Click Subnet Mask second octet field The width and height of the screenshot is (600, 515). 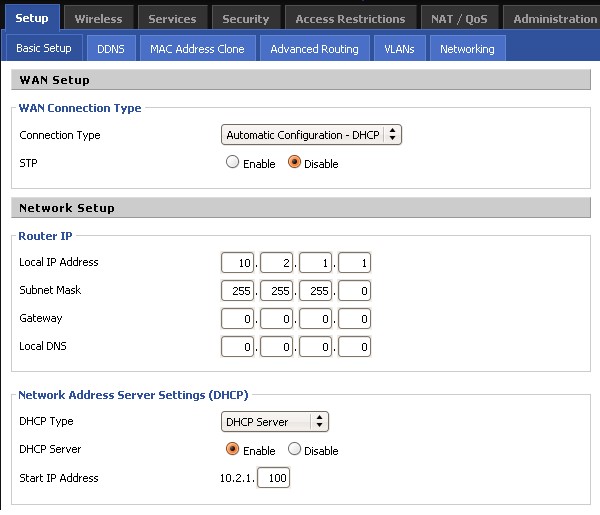(276, 290)
